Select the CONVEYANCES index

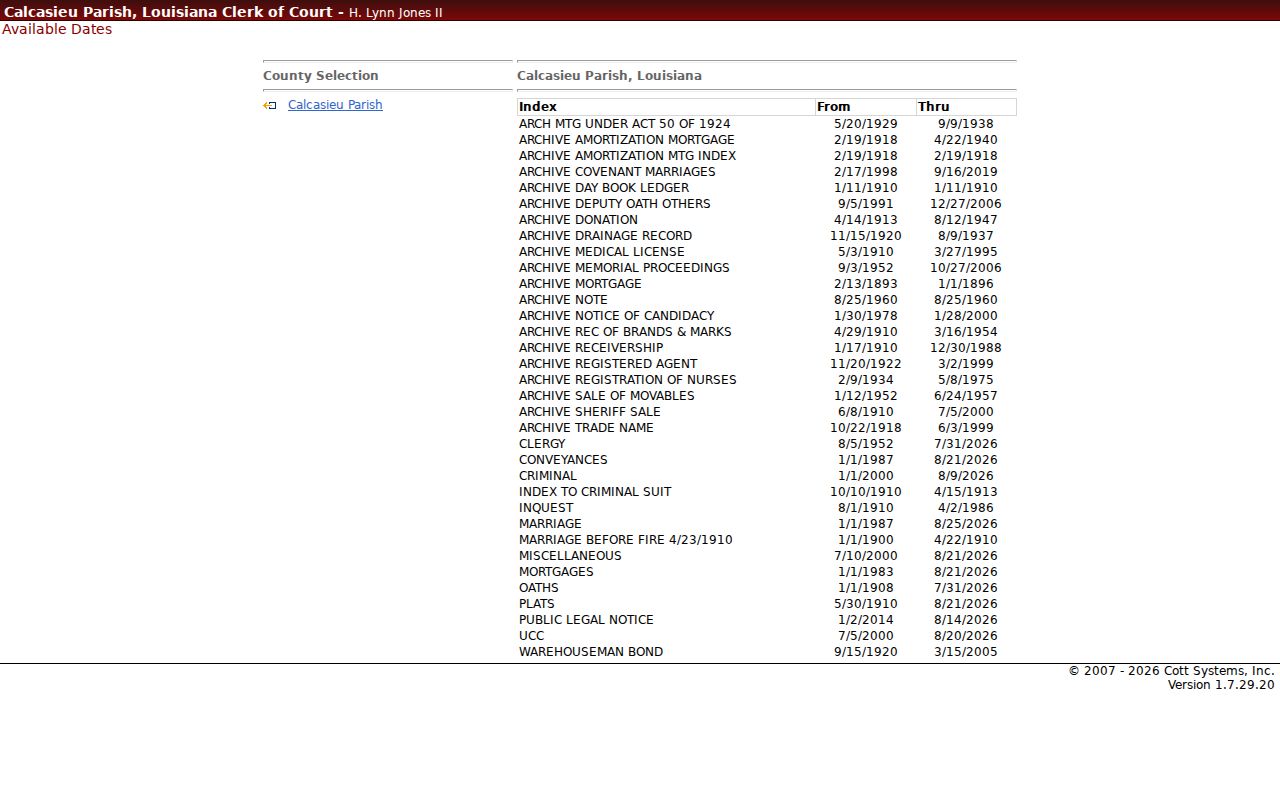(x=563, y=460)
